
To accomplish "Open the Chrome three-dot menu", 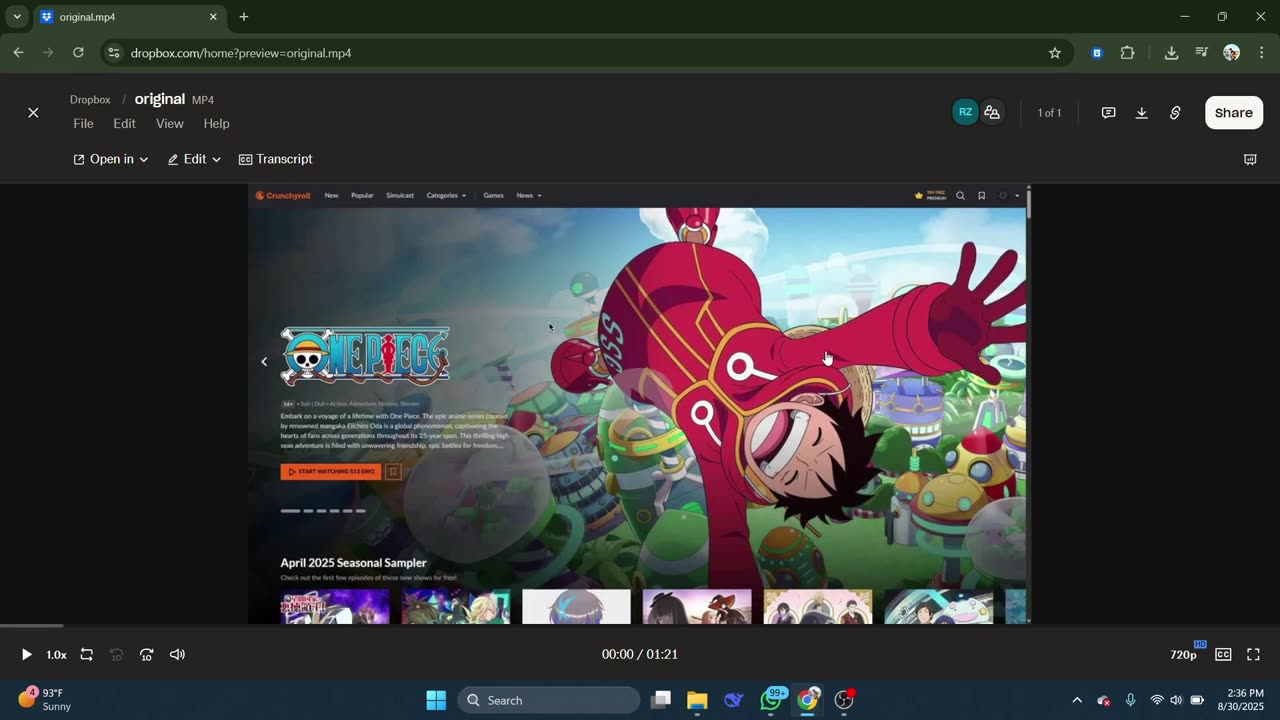I will [x=1260, y=53].
